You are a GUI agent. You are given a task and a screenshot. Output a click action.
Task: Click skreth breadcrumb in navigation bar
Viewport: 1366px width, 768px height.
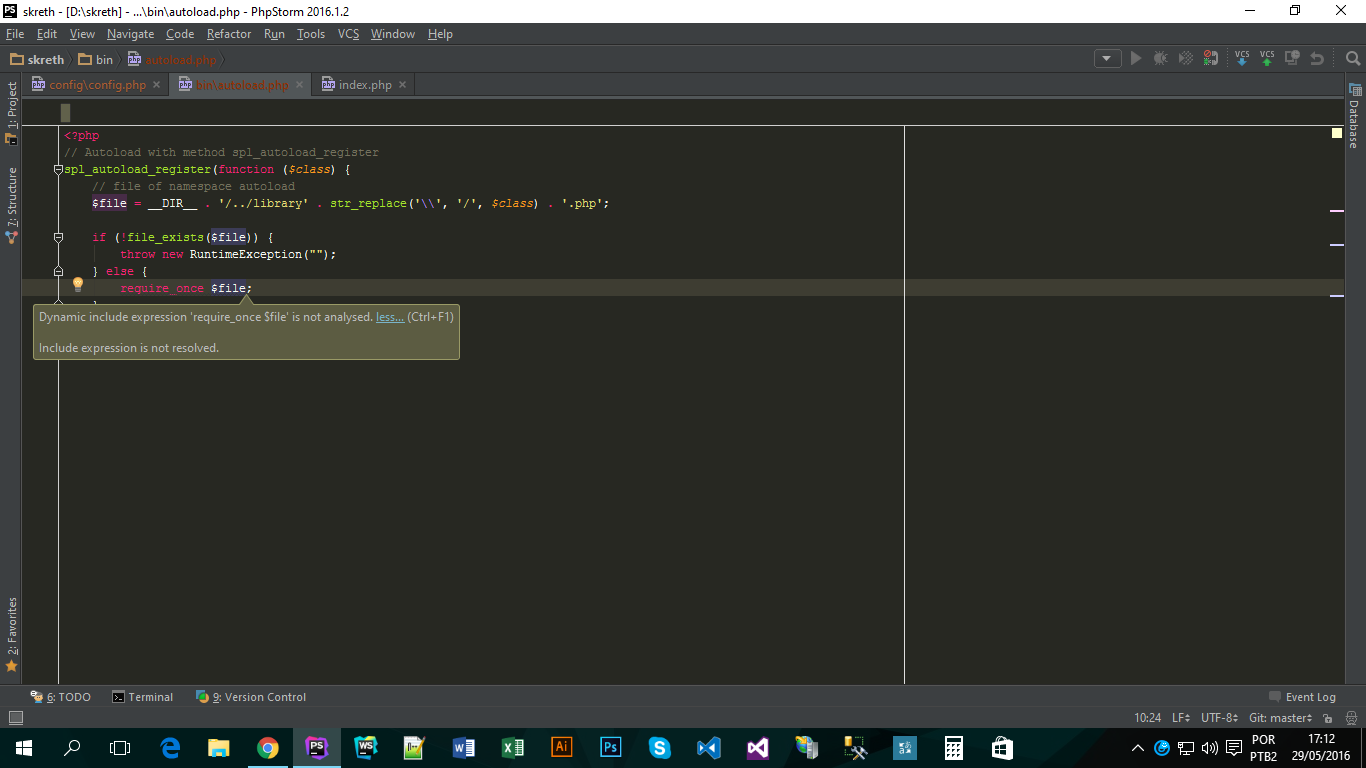coord(37,60)
